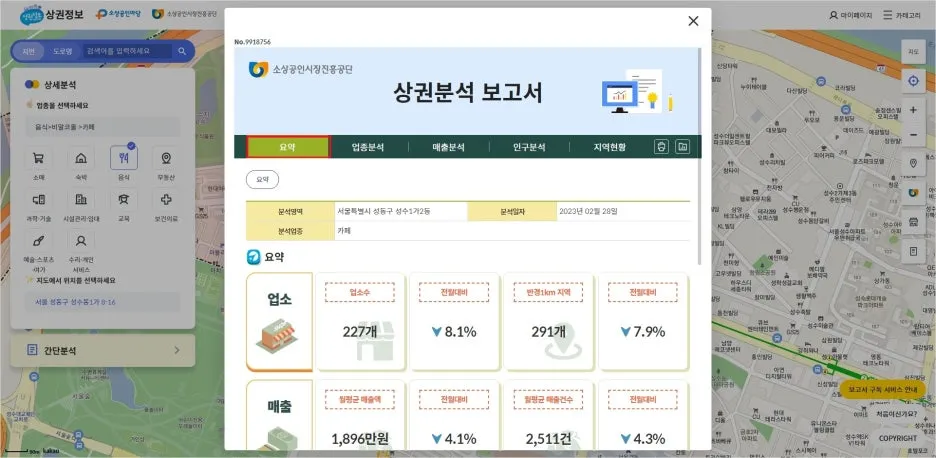This screenshot has height=458, width=936.
Task: Click the 2023년 02월 28일 analysis date
Action: click(x=588, y=211)
